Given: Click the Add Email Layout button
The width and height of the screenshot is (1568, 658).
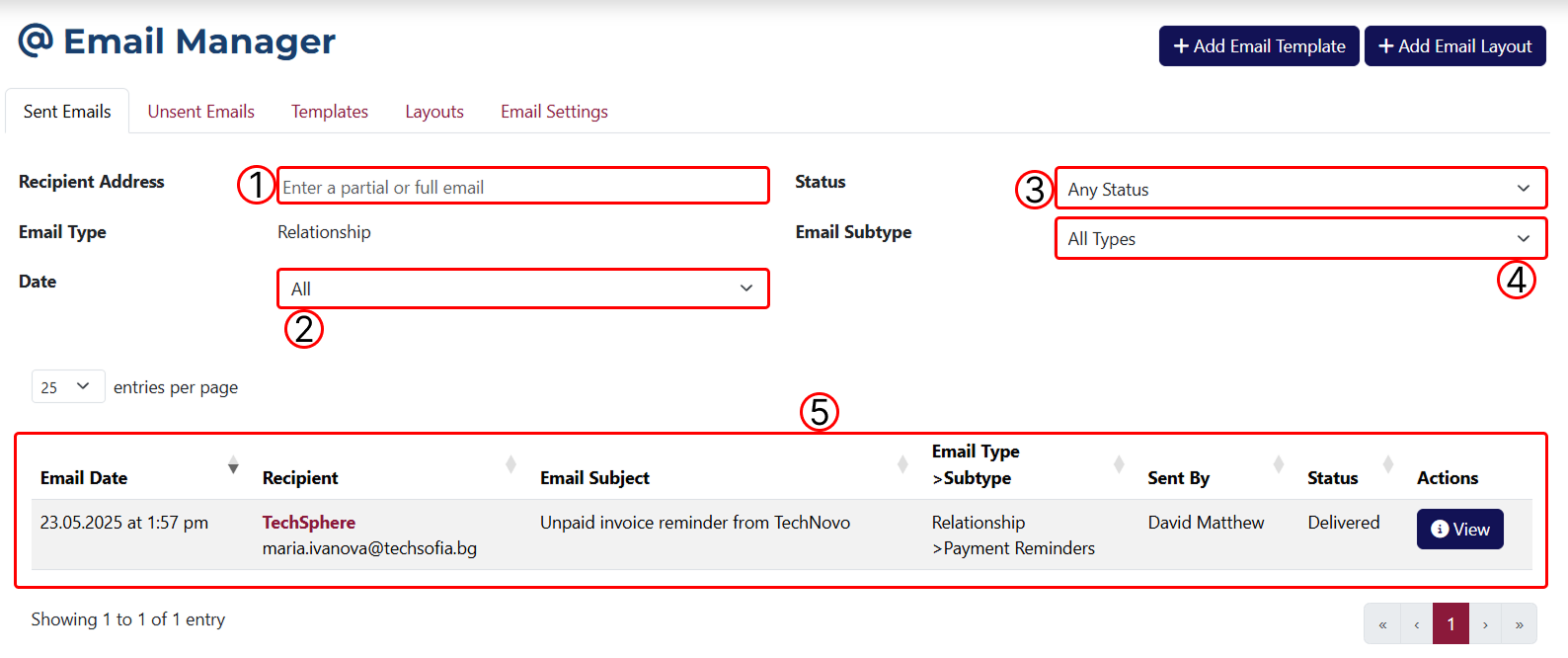Looking at the screenshot, I should pyautogui.click(x=1455, y=46).
